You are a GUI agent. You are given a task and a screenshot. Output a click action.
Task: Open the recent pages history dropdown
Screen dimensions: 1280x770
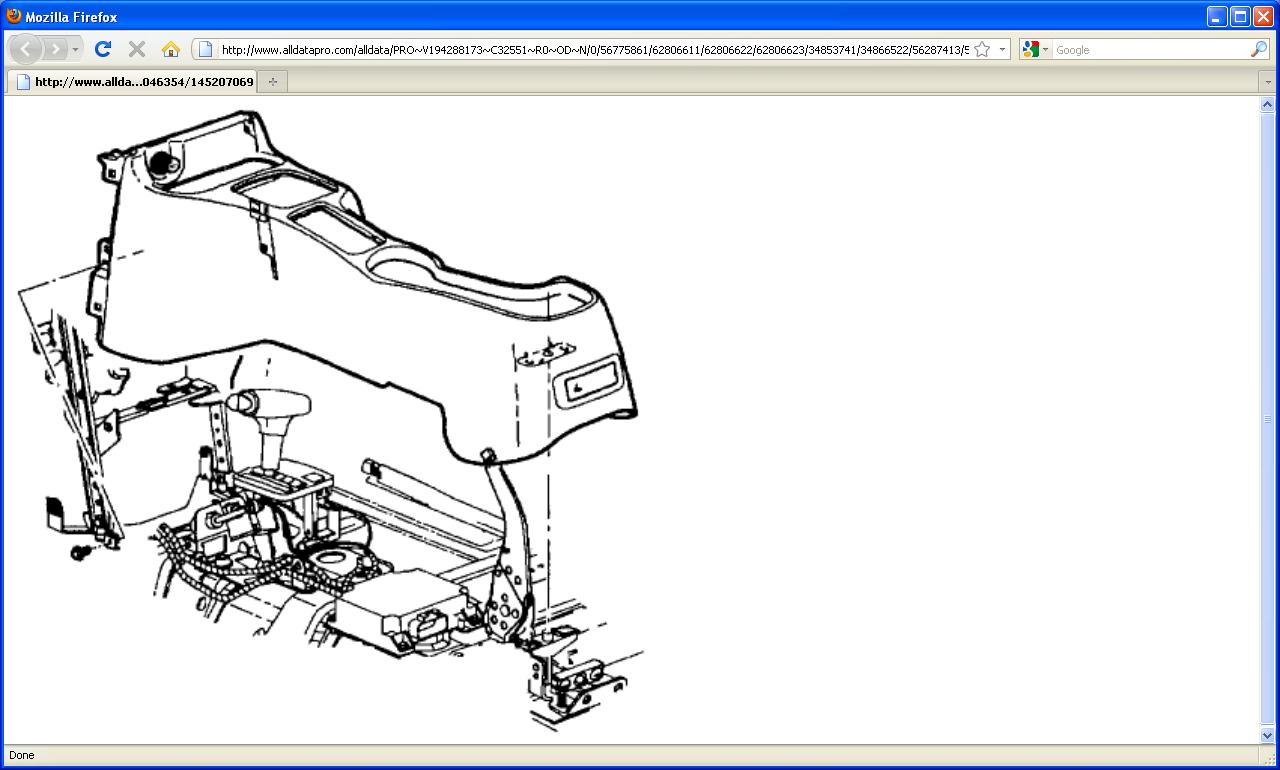(75, 49)
